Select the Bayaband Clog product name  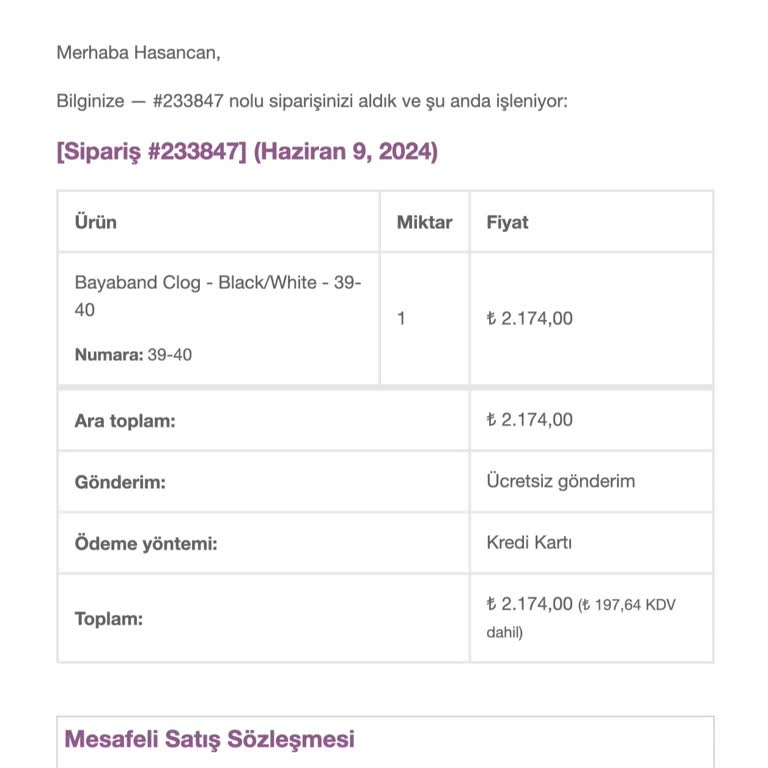coord(218,296)
